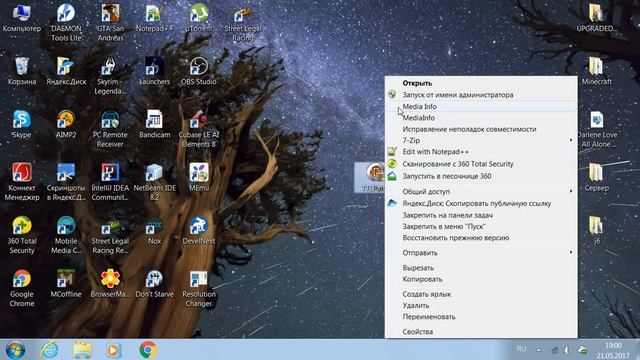Choose Edit with Notepad++

(x=481, y=151)
